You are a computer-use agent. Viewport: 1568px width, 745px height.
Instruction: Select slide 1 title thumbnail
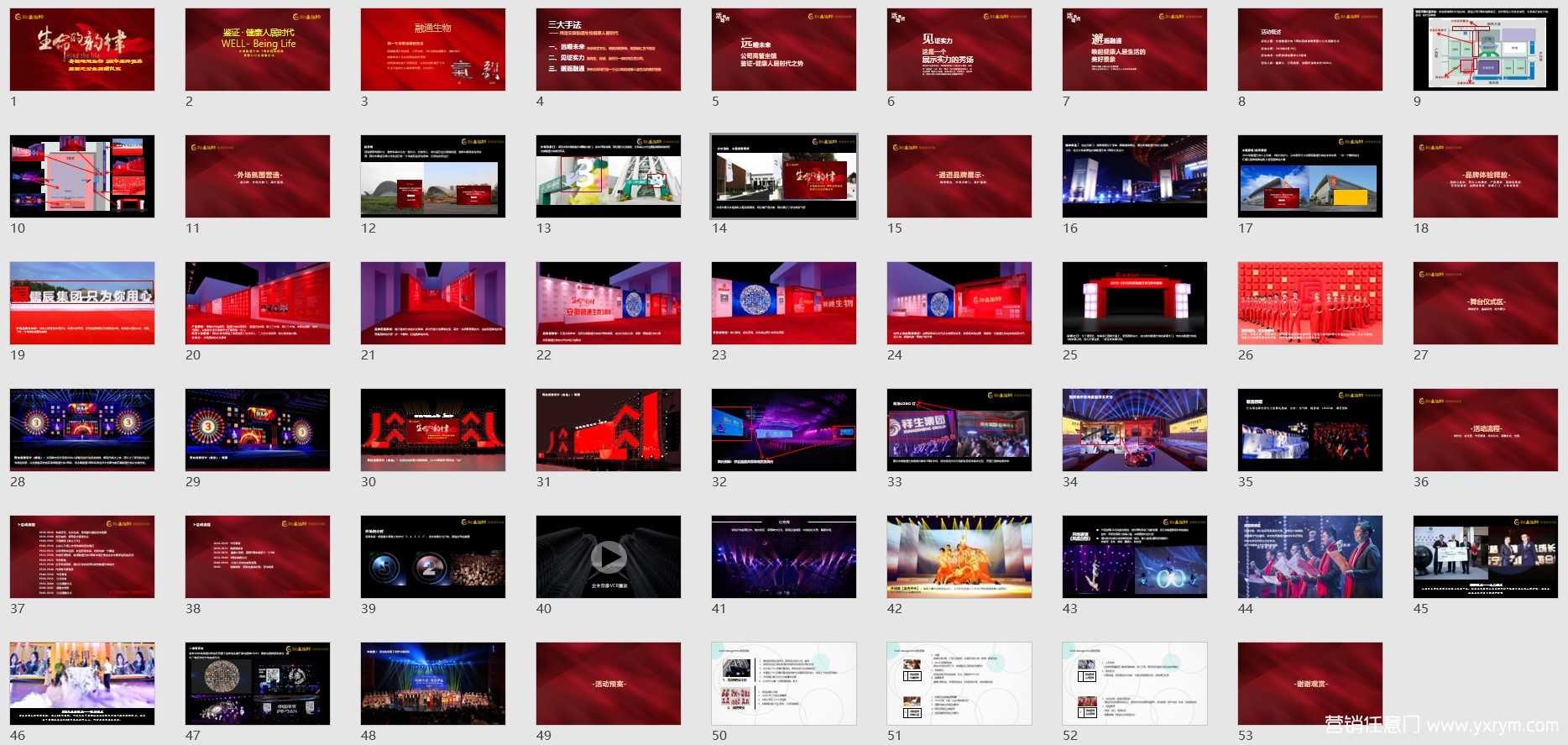point(82,50)
